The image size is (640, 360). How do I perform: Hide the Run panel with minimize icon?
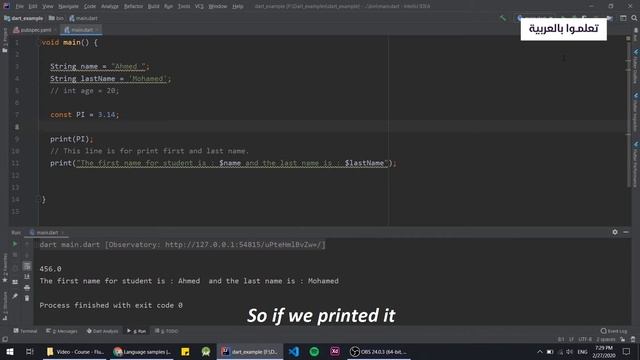(x=626, y=232)
